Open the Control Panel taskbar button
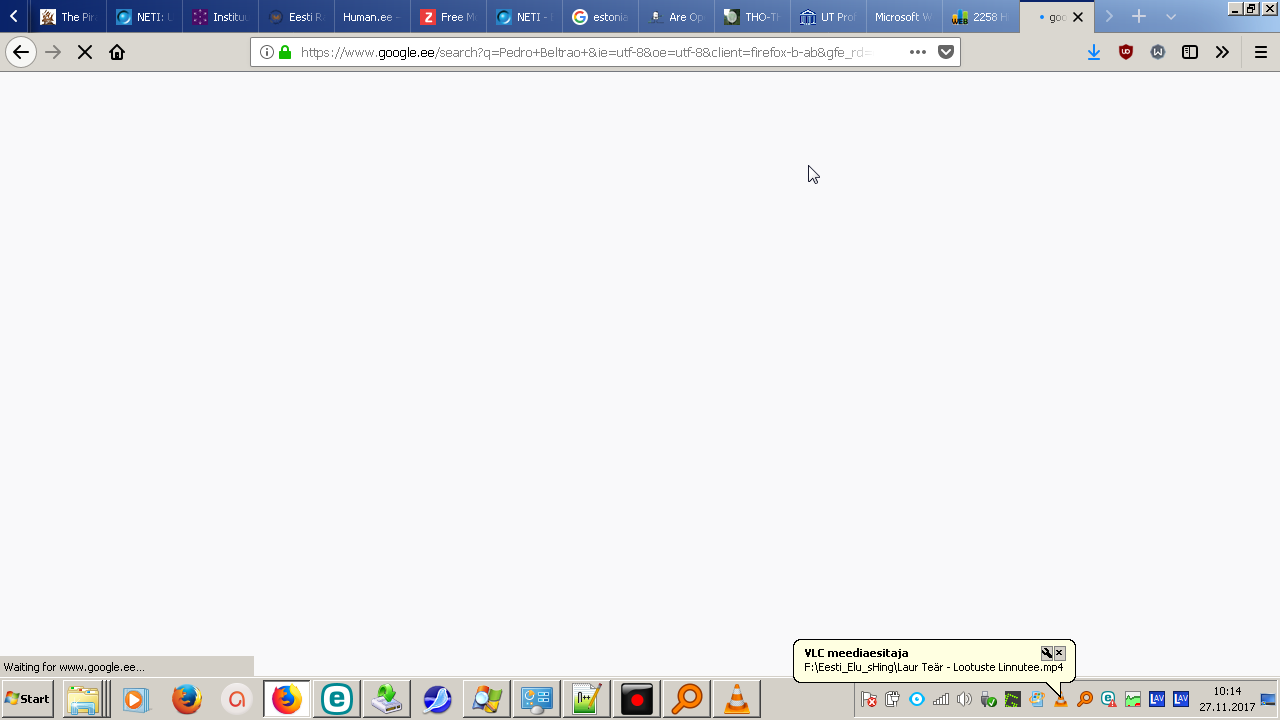The height and width of the screenshot is (720, 1280). coord(536,699)
